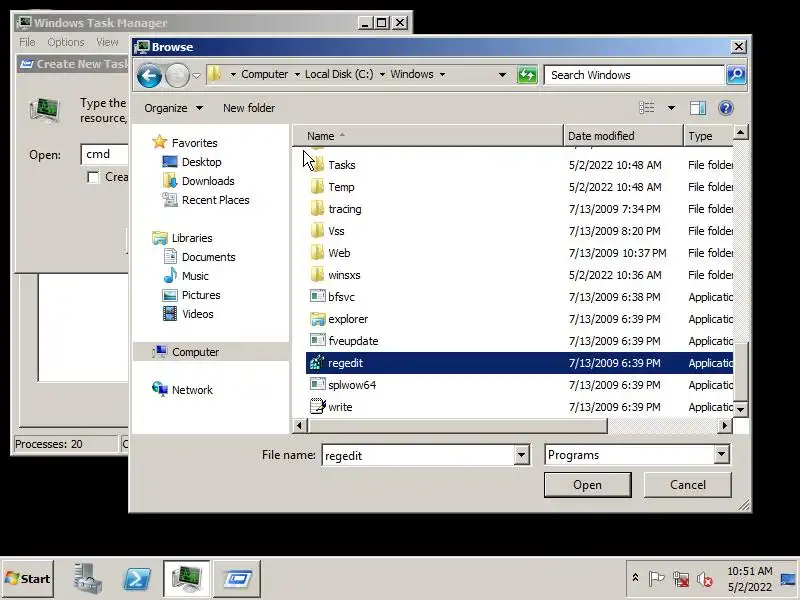Expand the address bar history dropdown
800x600 pixels.
(x=502, y=74)
